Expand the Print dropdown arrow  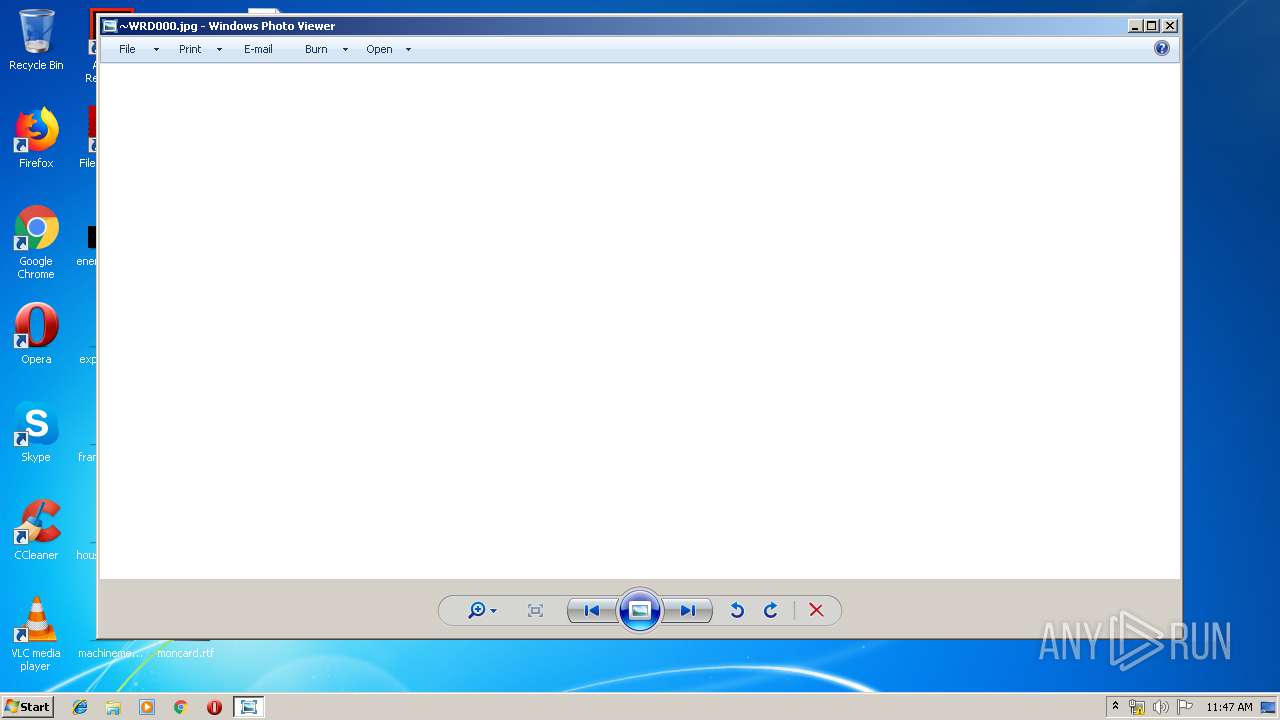click(x=219, y=50)
